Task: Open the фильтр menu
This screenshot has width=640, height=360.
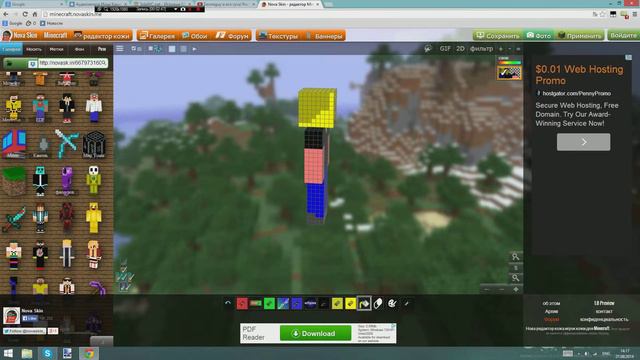Action: (481, 49)
